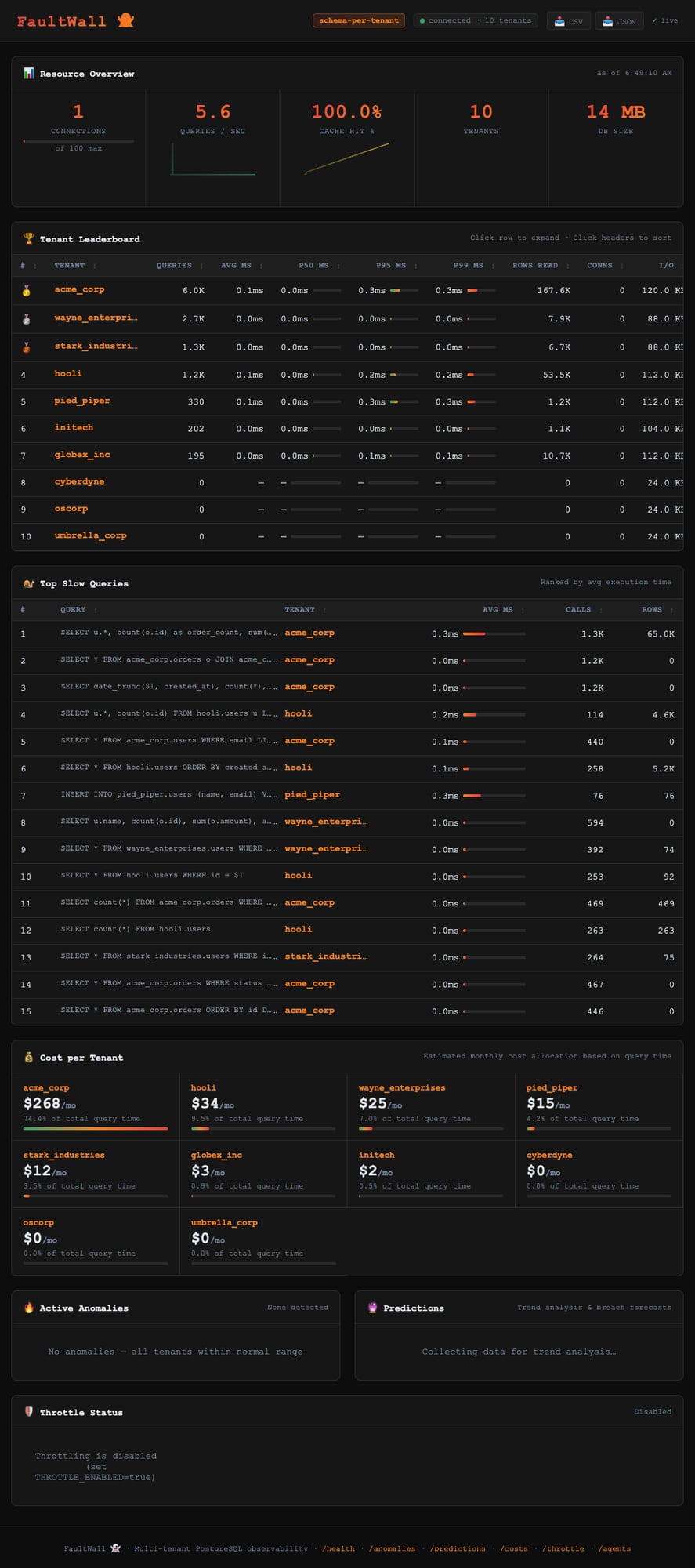This screenshot has height=1568, width=695.
Task: Click the connections usage progress bar
Action: pyautogui.click(x=78, y=141)
